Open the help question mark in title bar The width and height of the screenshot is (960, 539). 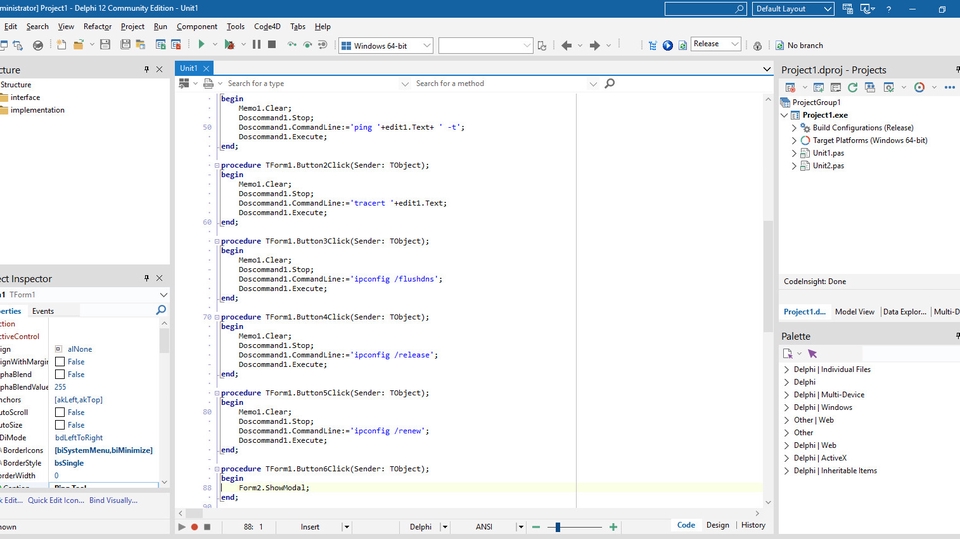(x=888, y=9)
